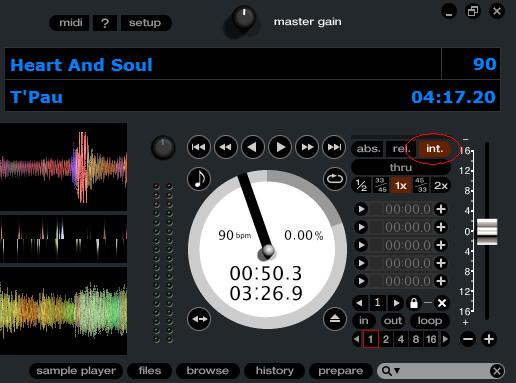This screenshot has height=383, width=516.
Task: Add cue point in first slot
Action: click(x=441, y=209)
